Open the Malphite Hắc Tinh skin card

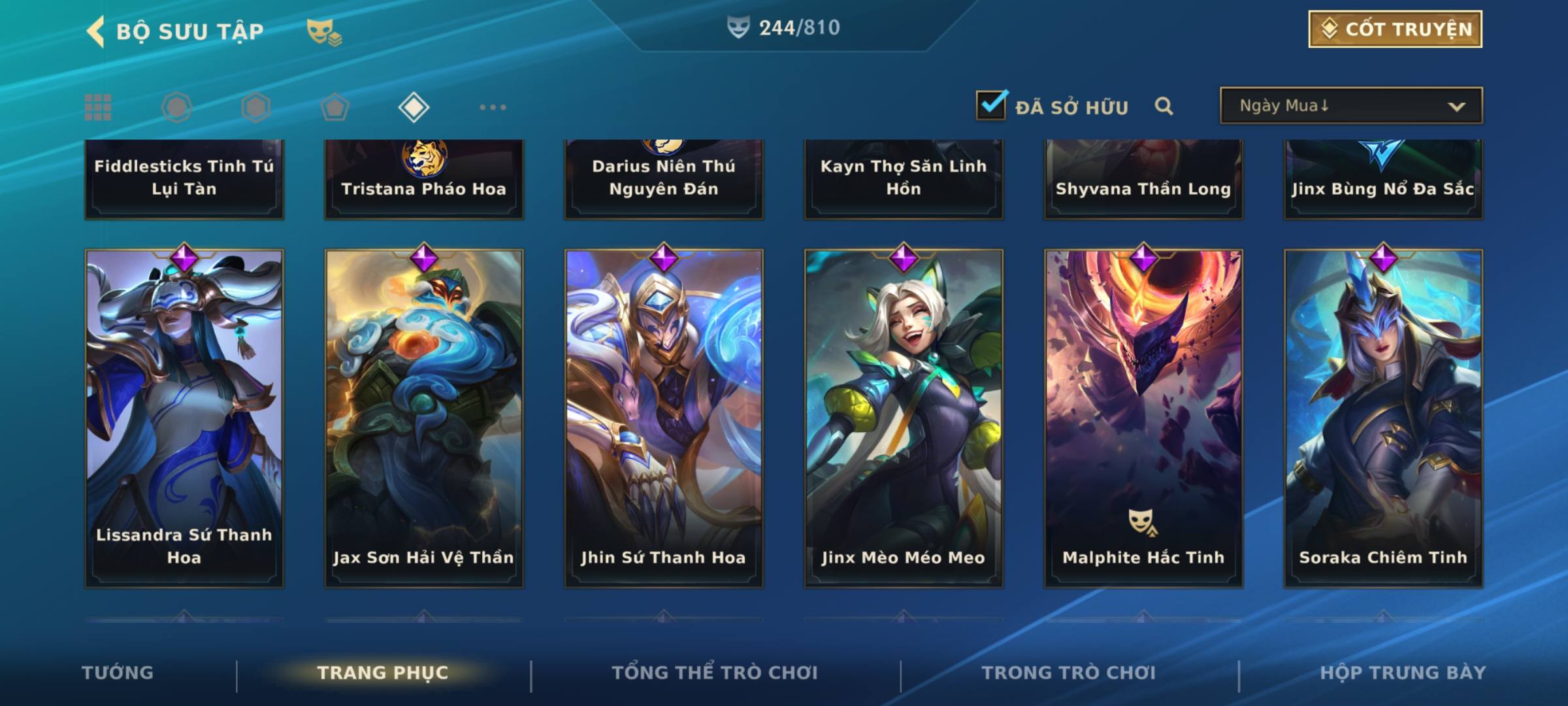pos(1143,418)
